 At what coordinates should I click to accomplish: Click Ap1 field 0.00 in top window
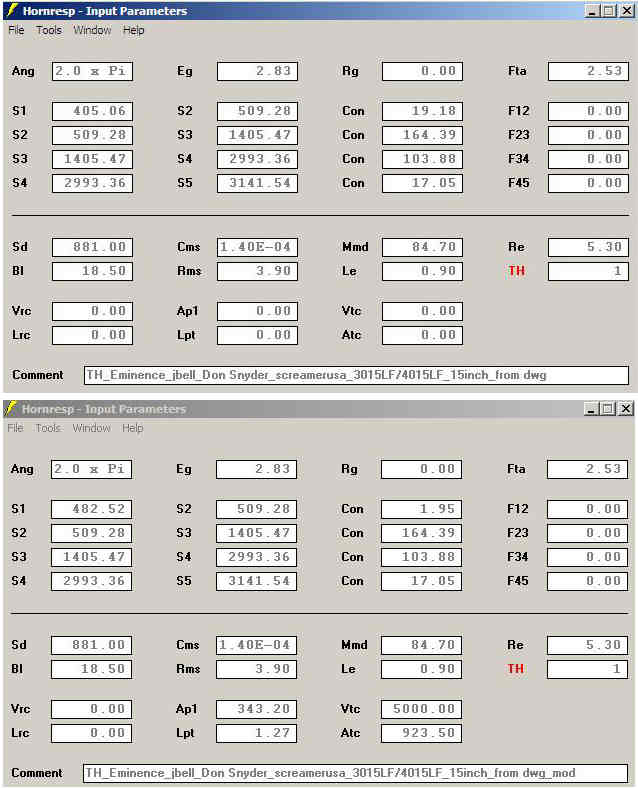(257, 311)
